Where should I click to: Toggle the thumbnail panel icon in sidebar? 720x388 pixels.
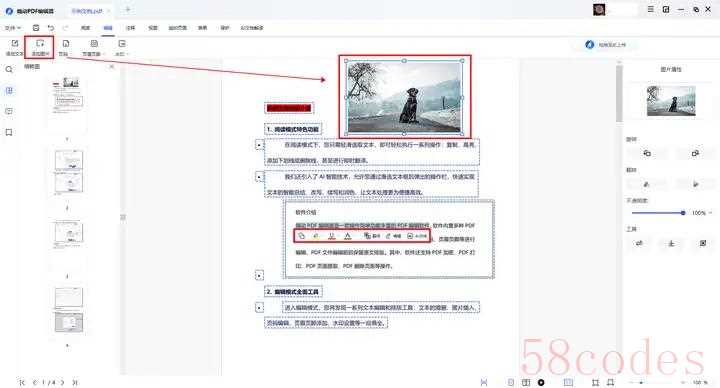pos(9,90)
